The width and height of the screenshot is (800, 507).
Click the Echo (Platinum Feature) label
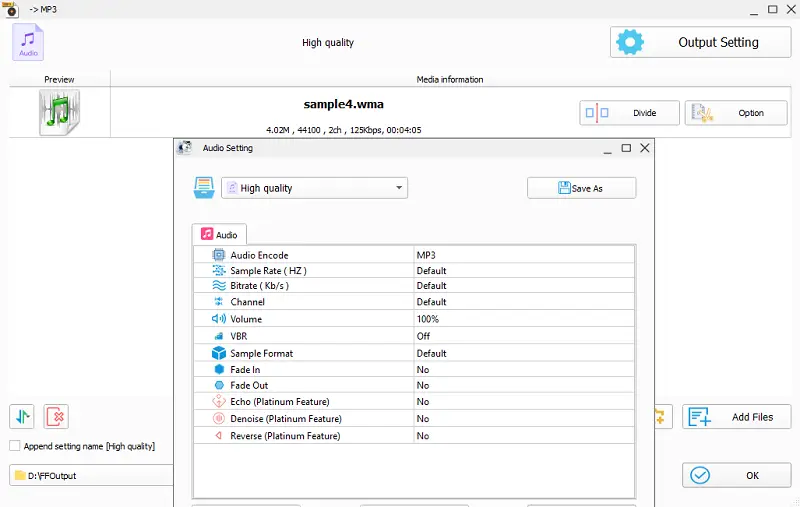tap(280, 401)
